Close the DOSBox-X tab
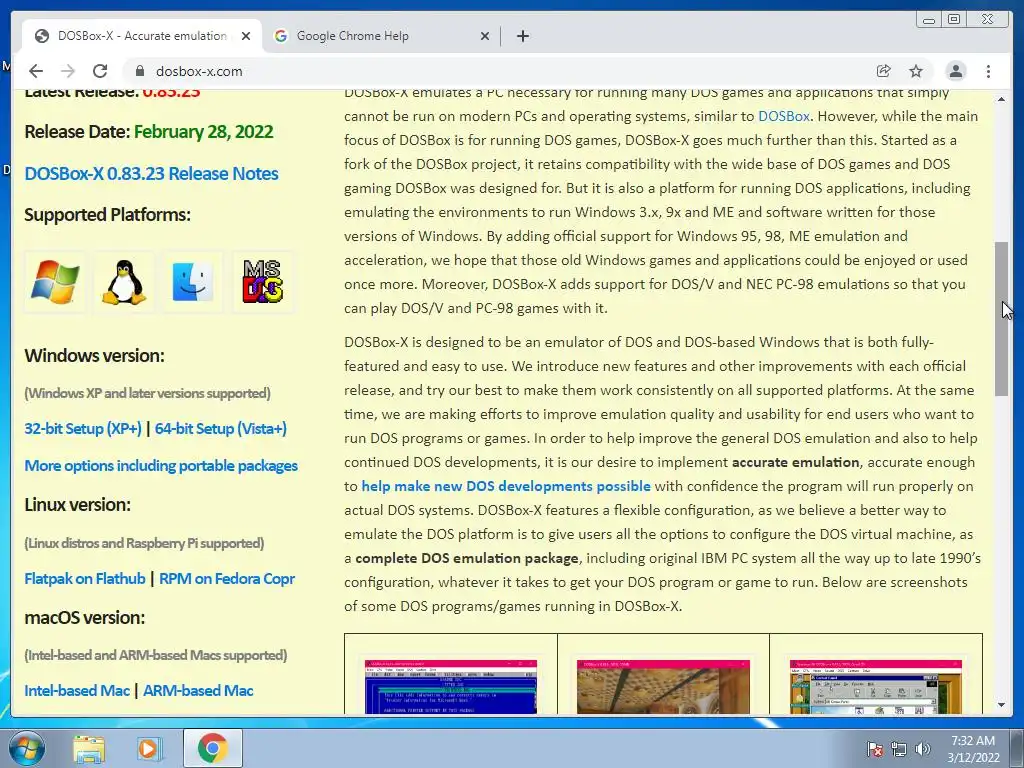Viewport: 1024px width, 768px height. tap(246, 36)
